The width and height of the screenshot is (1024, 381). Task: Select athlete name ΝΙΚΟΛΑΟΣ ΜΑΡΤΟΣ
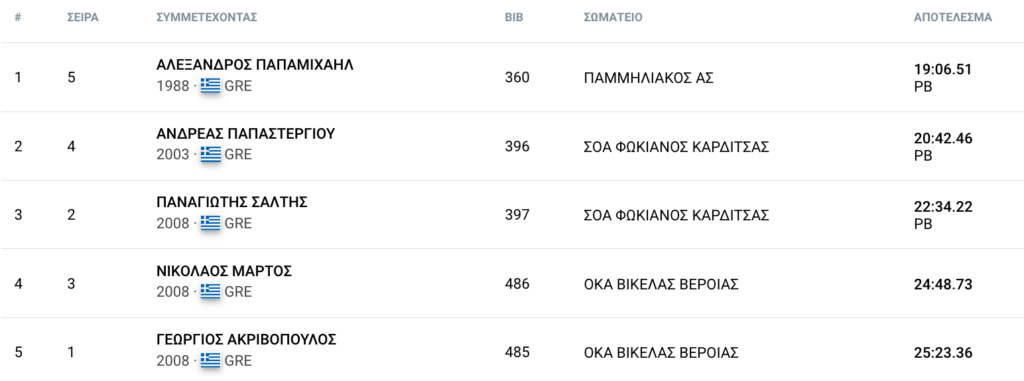[x=224, y=271]
